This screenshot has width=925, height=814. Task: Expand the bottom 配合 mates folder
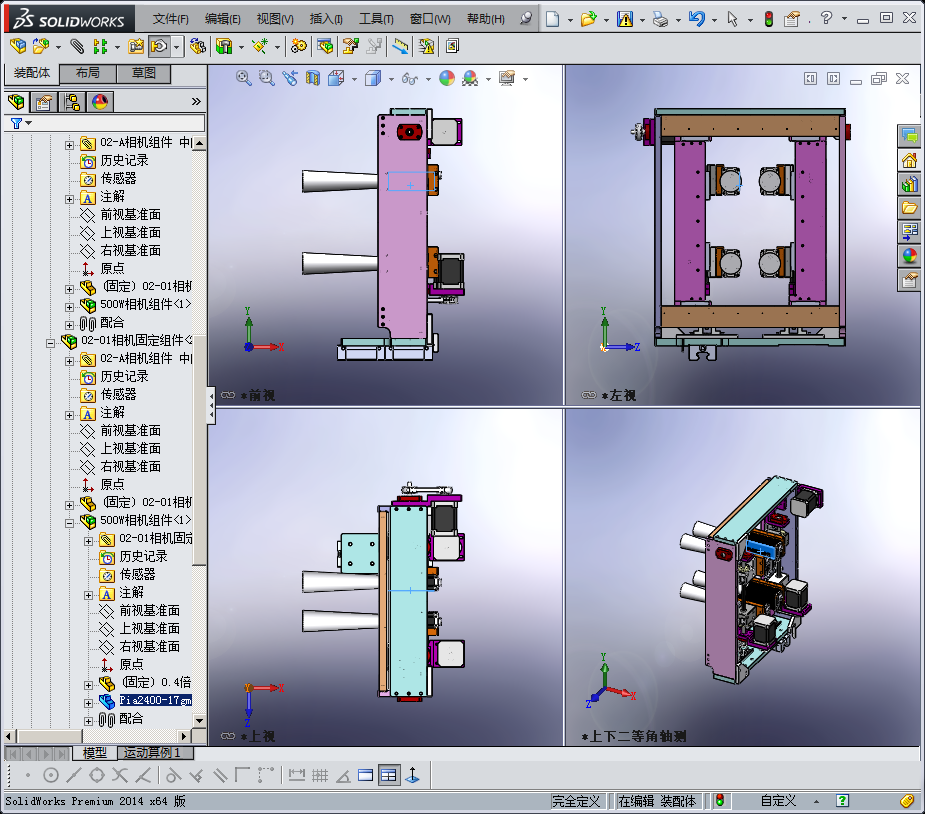coord(88,721)
